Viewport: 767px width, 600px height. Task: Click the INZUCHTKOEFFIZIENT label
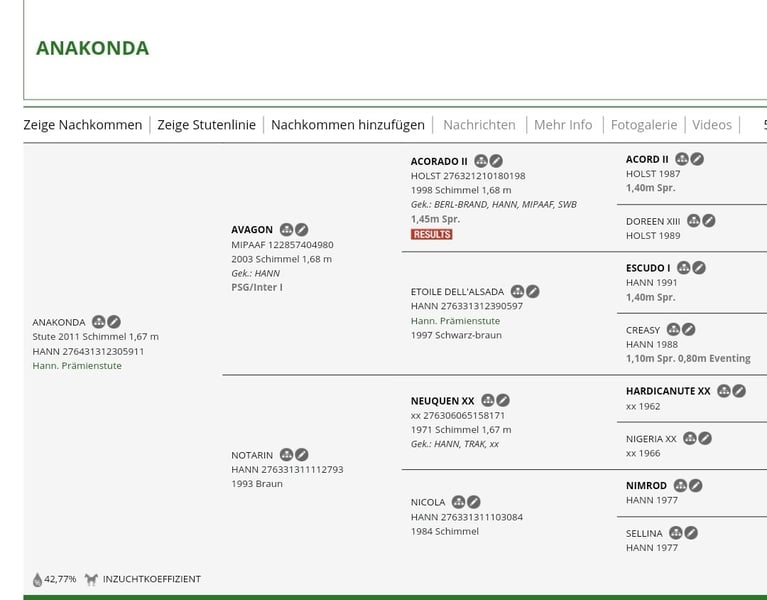click(x=151, y=579)
